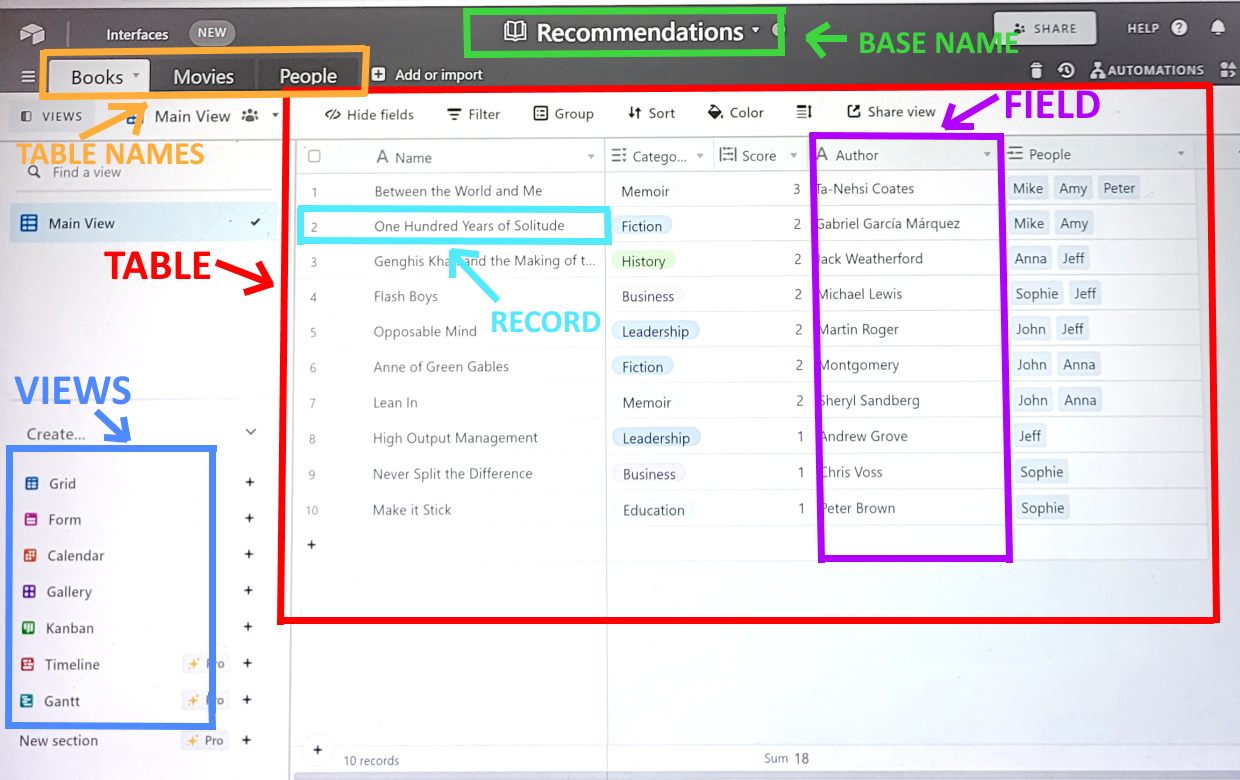This screenshot has width=1240, height=780.
Task: Click the Share button
Action: [1045, 27]
